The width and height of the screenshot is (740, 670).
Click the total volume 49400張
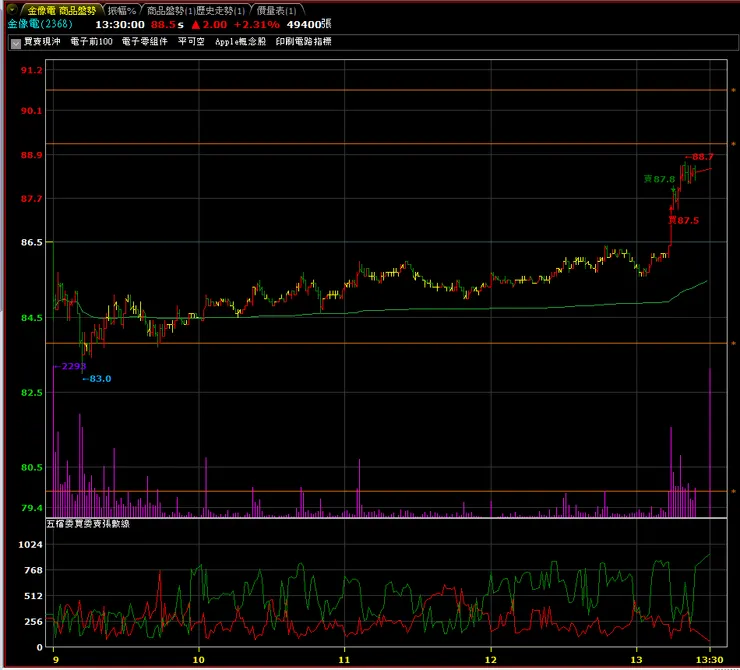click(x=309, y=25)
